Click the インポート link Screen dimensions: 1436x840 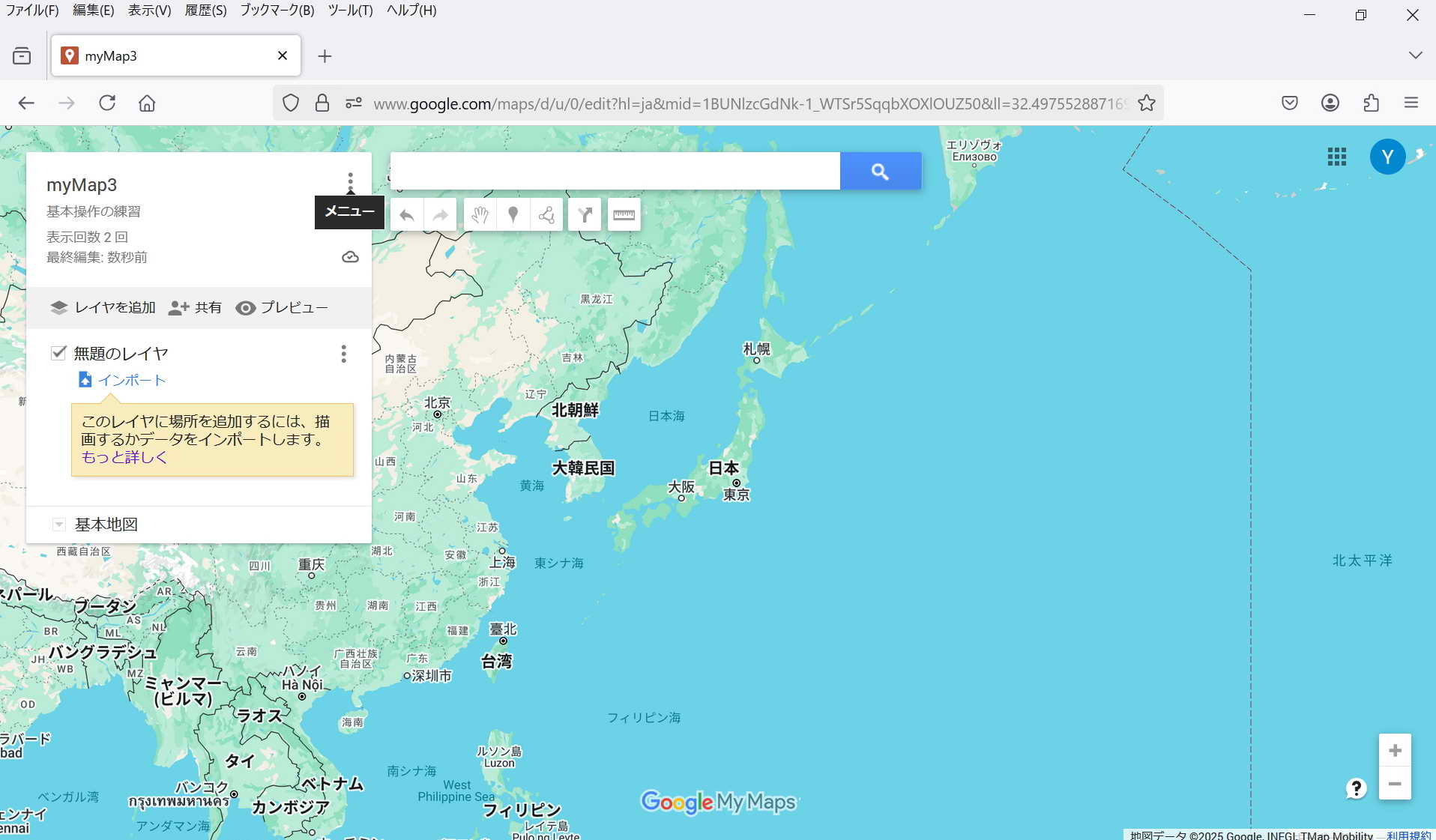point(131,381)
